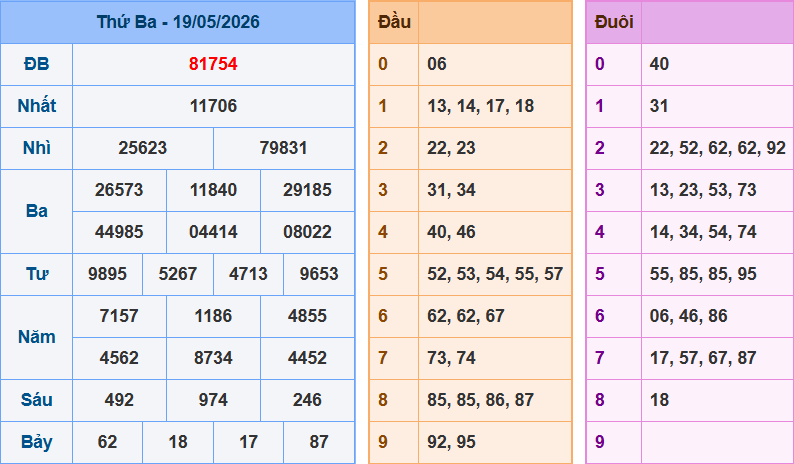Image resolution: width=794 pixels, height=464 pixels.
Task: Click Tư prize number 9653
Action: pos(319,274)
